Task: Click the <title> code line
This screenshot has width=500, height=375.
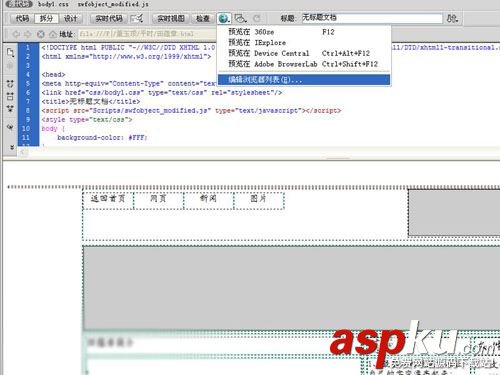Action: (91, 101)
